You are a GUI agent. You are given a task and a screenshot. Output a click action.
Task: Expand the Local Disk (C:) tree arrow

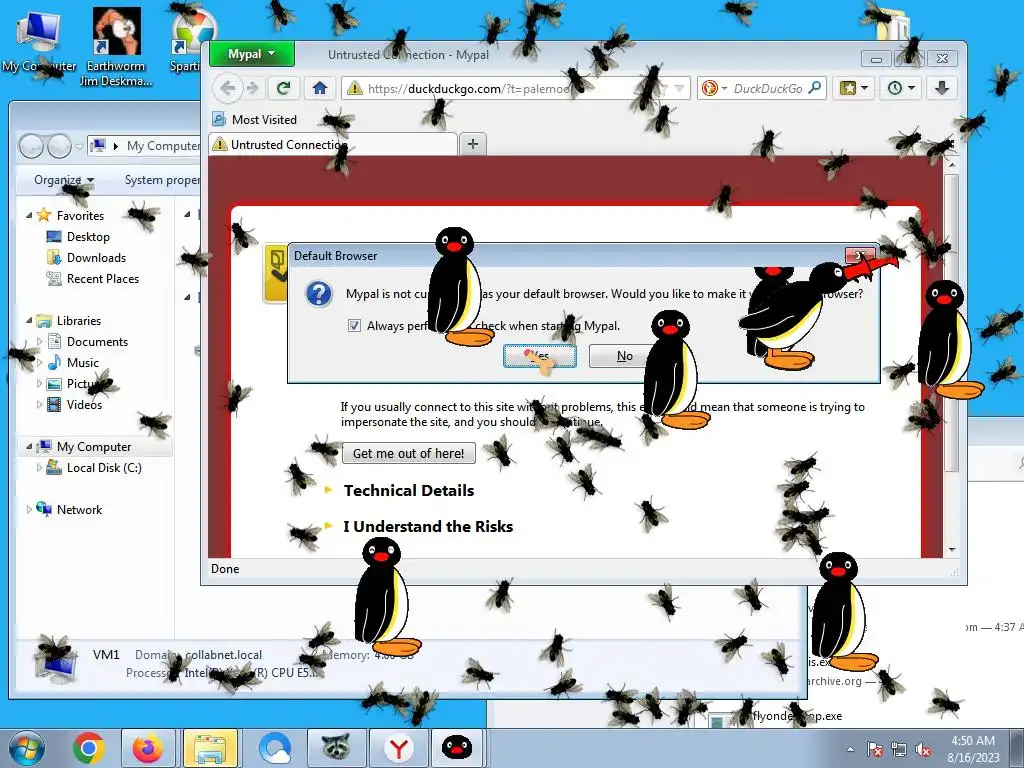coord(39,468)
